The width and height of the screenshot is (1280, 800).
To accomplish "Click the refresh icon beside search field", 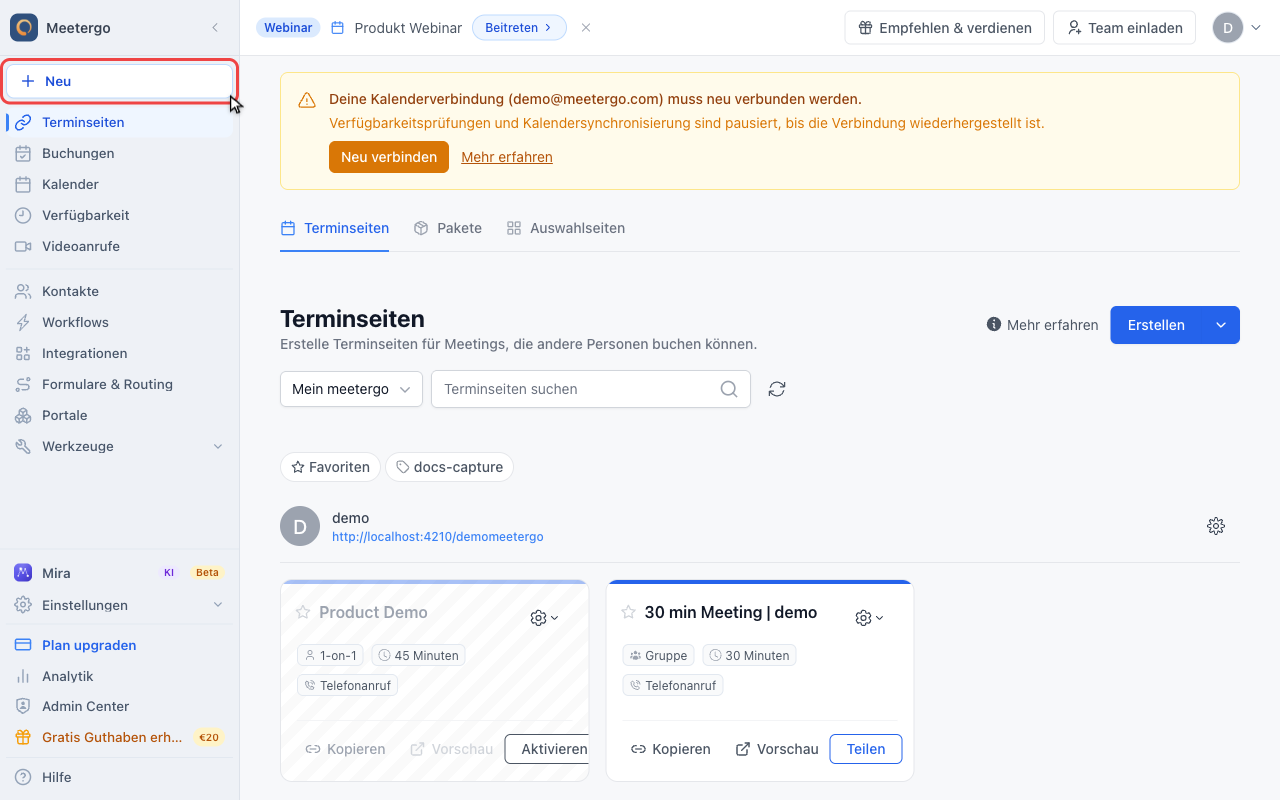I will [x=777, y=389].
